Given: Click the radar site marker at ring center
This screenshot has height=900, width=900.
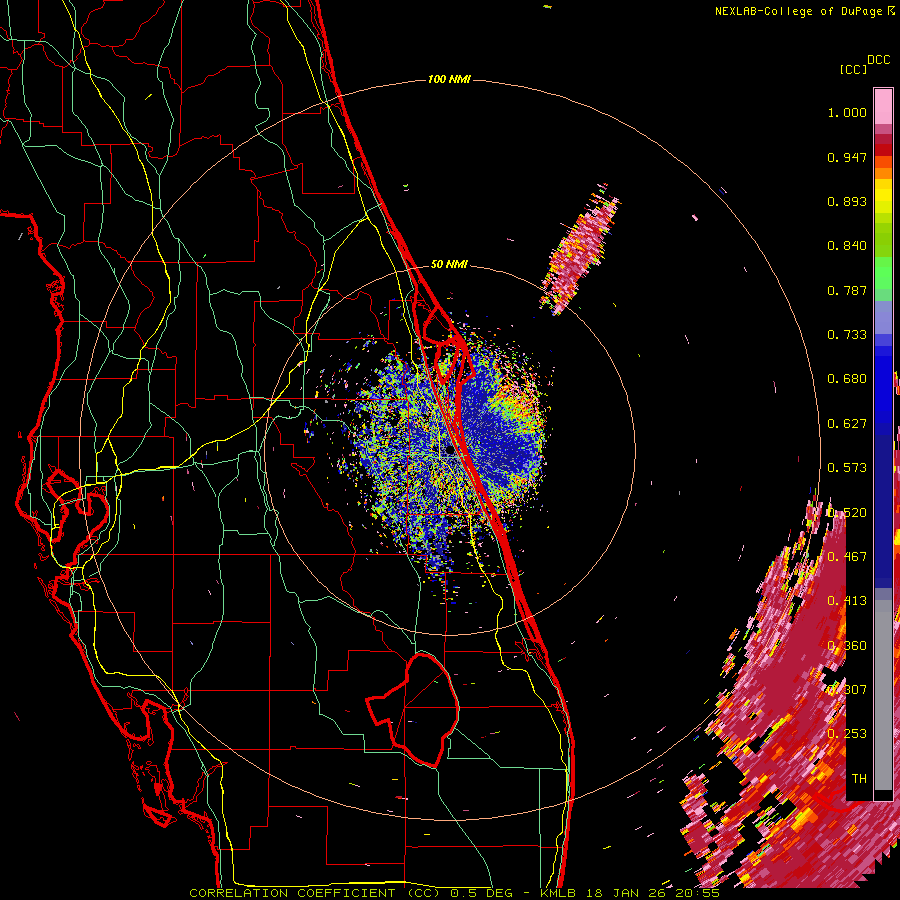Looking at the screenshot, I should (450, 451).
